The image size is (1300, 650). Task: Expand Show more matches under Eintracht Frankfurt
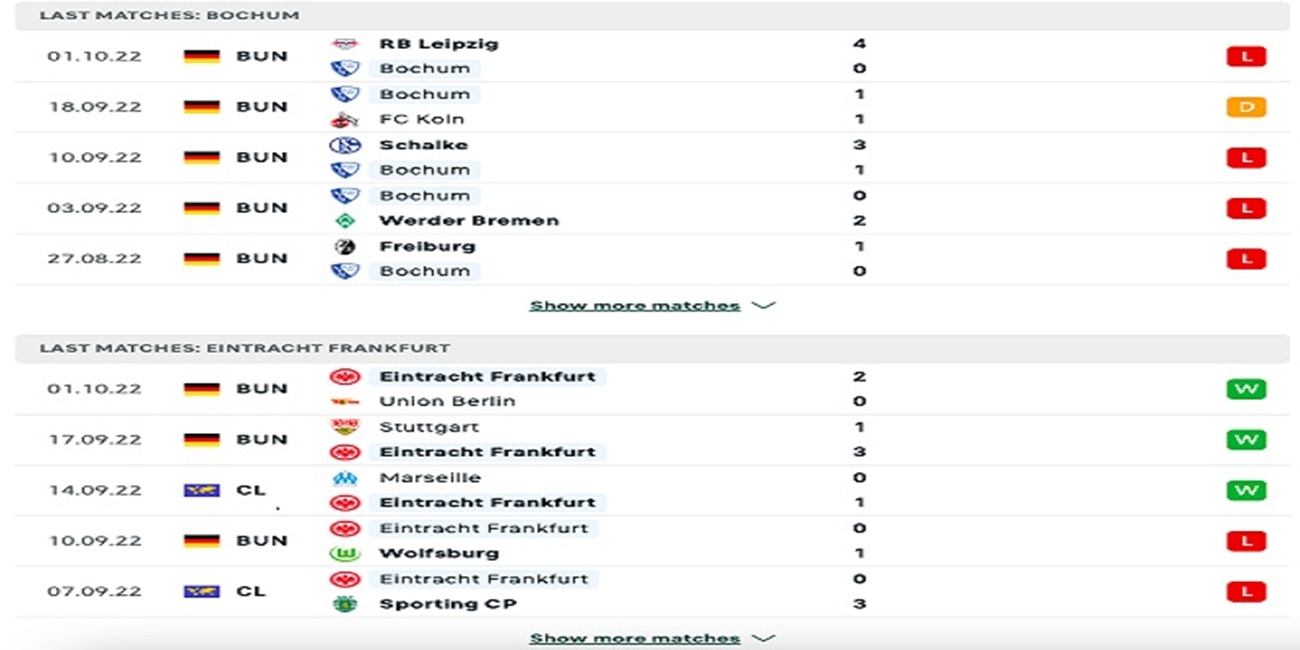coord(651,638)
